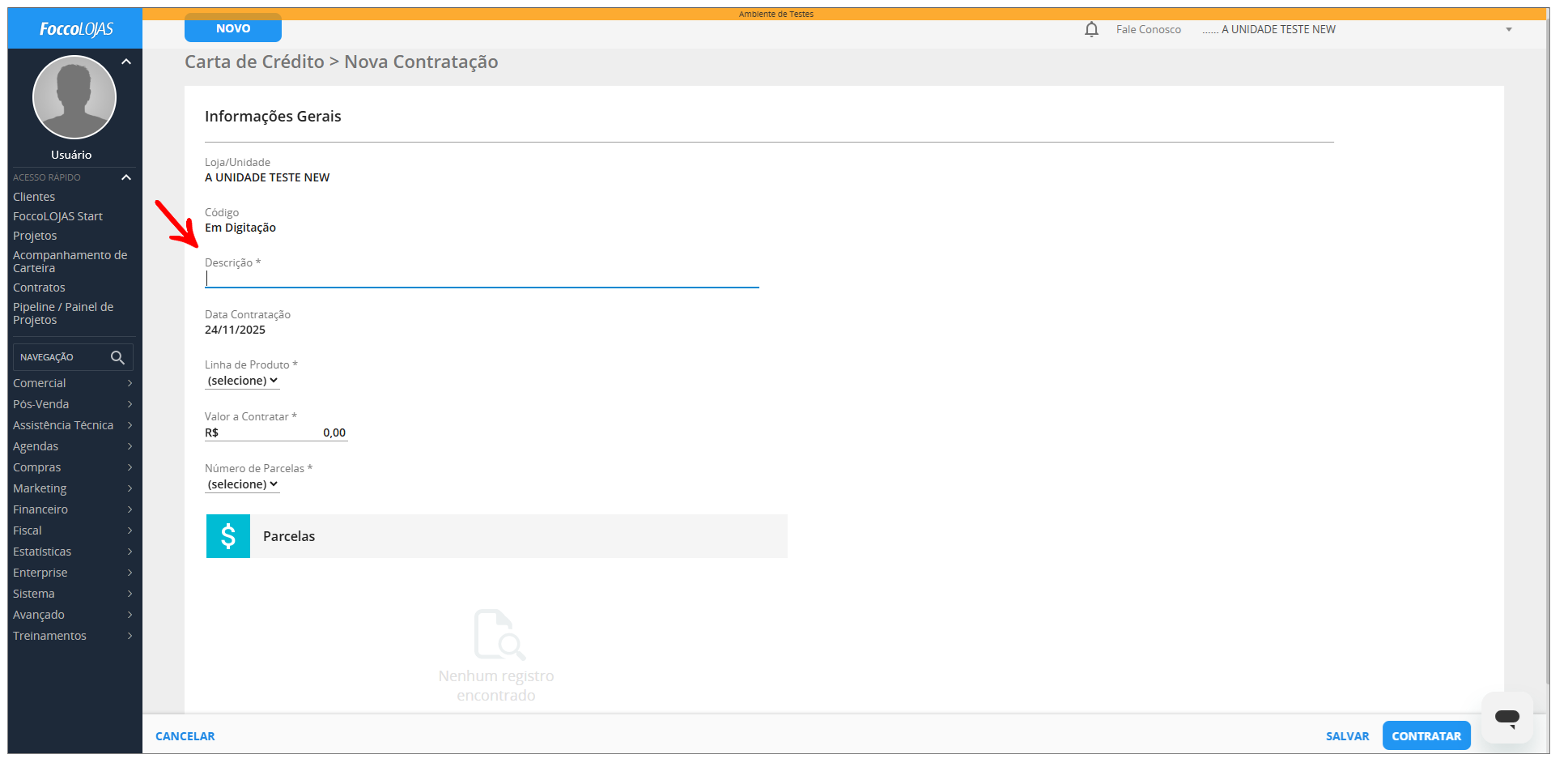The image size is (1568, 767).
Task: Click the user avatar picture
Action: 74,97
